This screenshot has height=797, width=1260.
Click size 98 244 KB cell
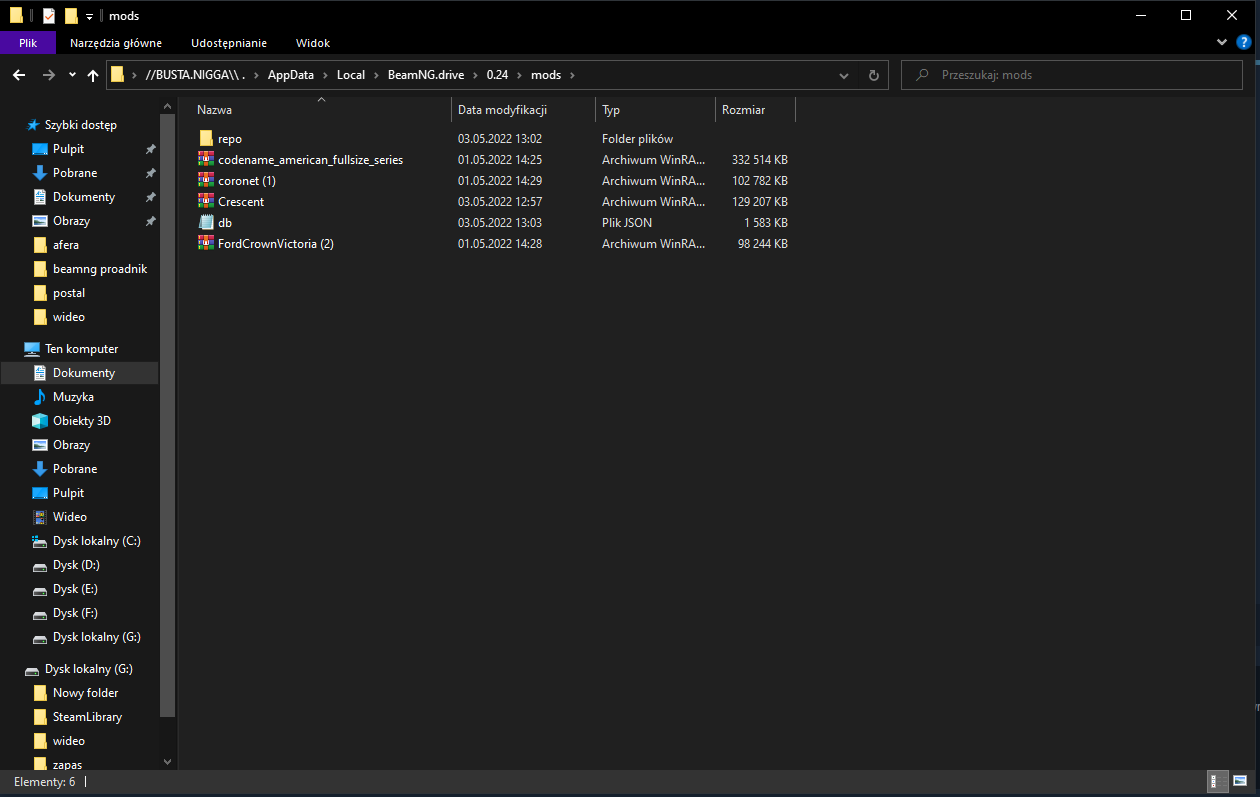tap(763, 244)
